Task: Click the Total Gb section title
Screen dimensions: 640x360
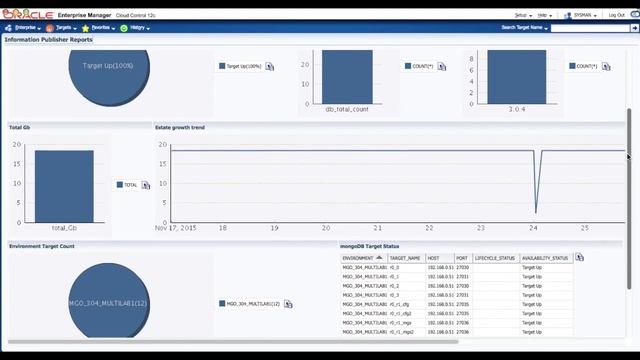Action: [20, 127]
